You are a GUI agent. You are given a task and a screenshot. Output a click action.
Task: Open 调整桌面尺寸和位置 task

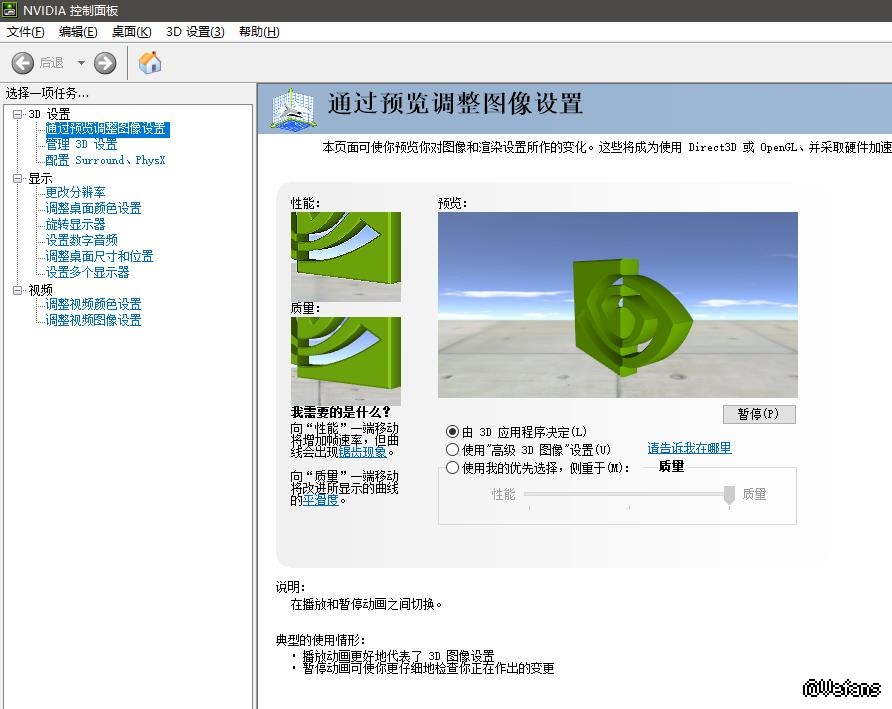(x=99, y=256)
